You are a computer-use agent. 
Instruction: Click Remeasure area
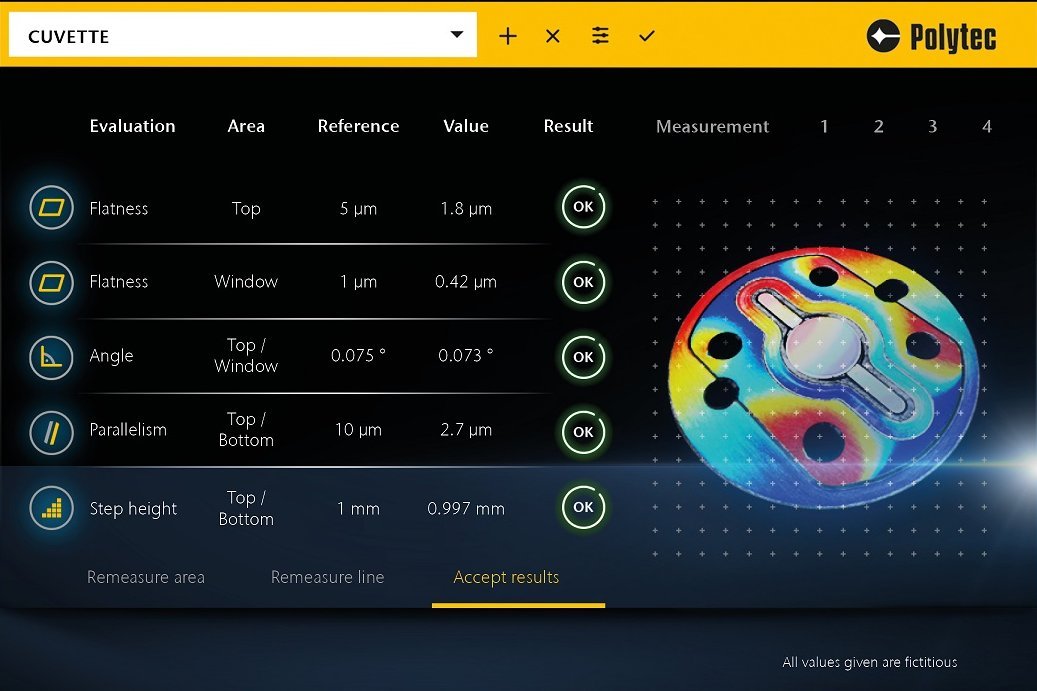146,577
